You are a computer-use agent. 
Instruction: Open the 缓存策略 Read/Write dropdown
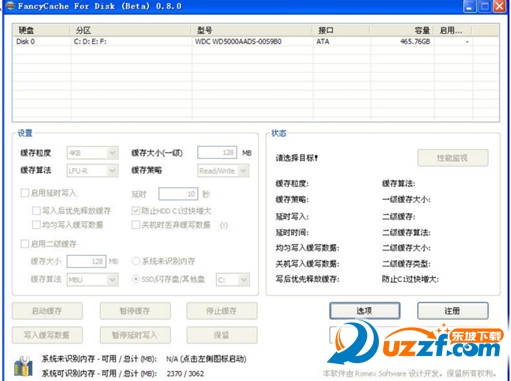223,171
